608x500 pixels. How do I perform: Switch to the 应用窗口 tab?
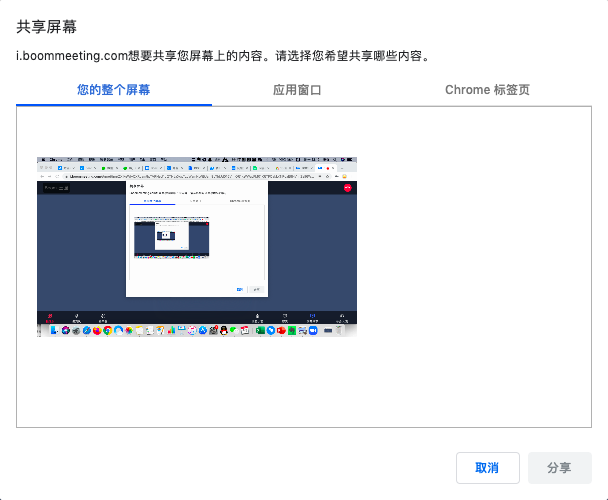(297, 90)
